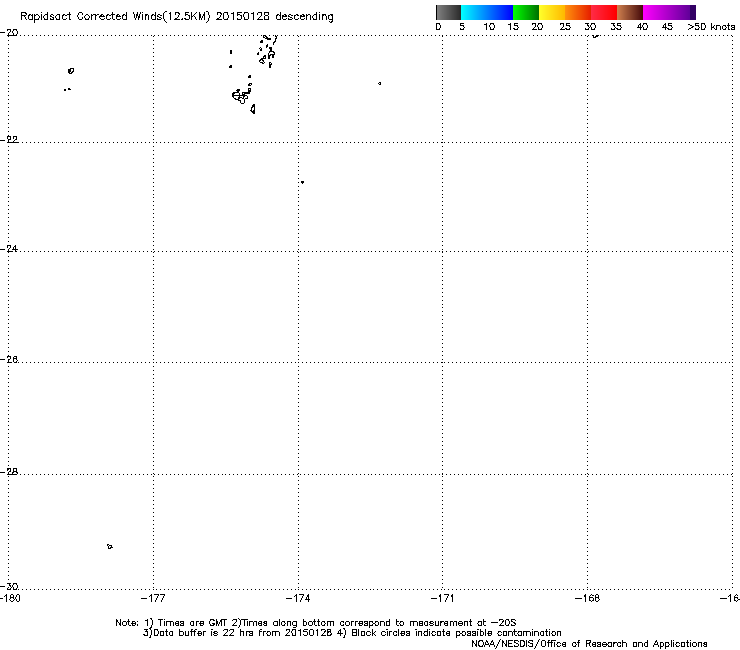Image resolution: width=740 pixels, height=650 pixels.
Task: Click the '-177' longitude axis label
Action: 153,599
